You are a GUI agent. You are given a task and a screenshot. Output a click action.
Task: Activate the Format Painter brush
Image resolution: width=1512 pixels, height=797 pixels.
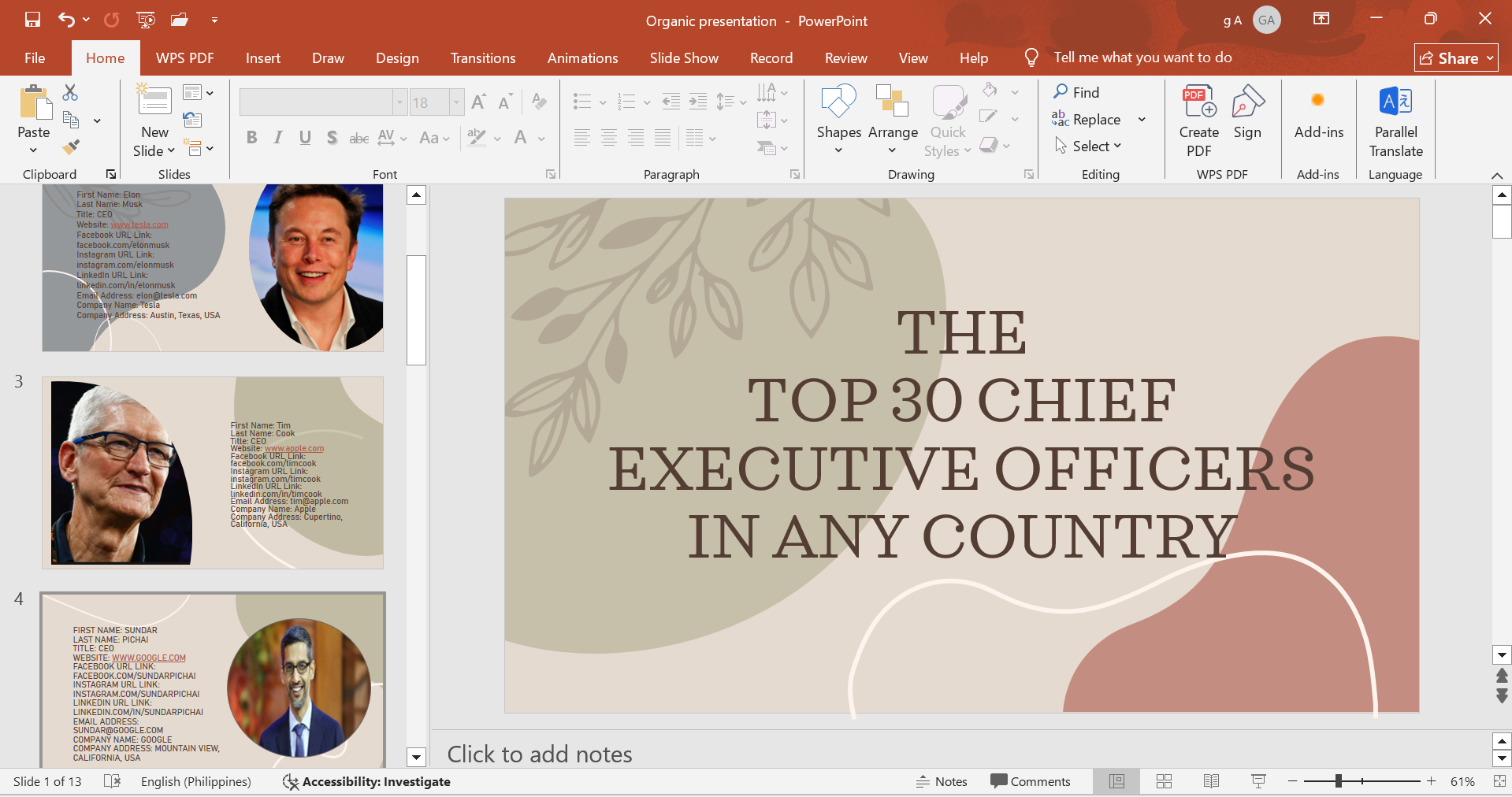point(71,146)
